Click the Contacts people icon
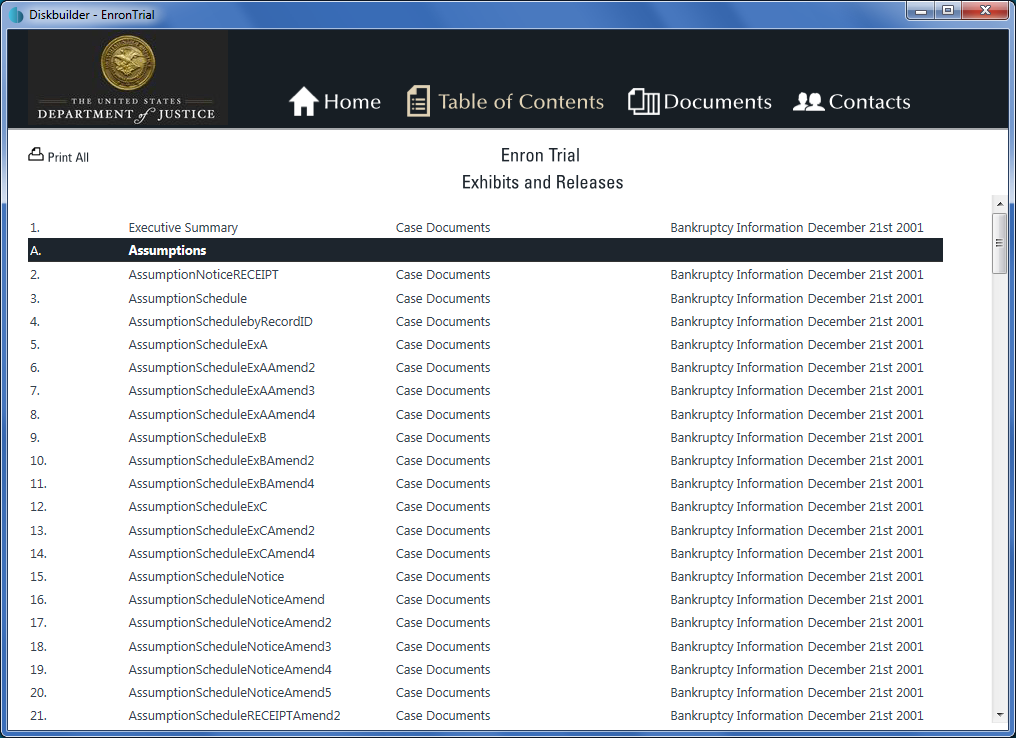This screenshot has height=738, width=1016. coord(809,102)
